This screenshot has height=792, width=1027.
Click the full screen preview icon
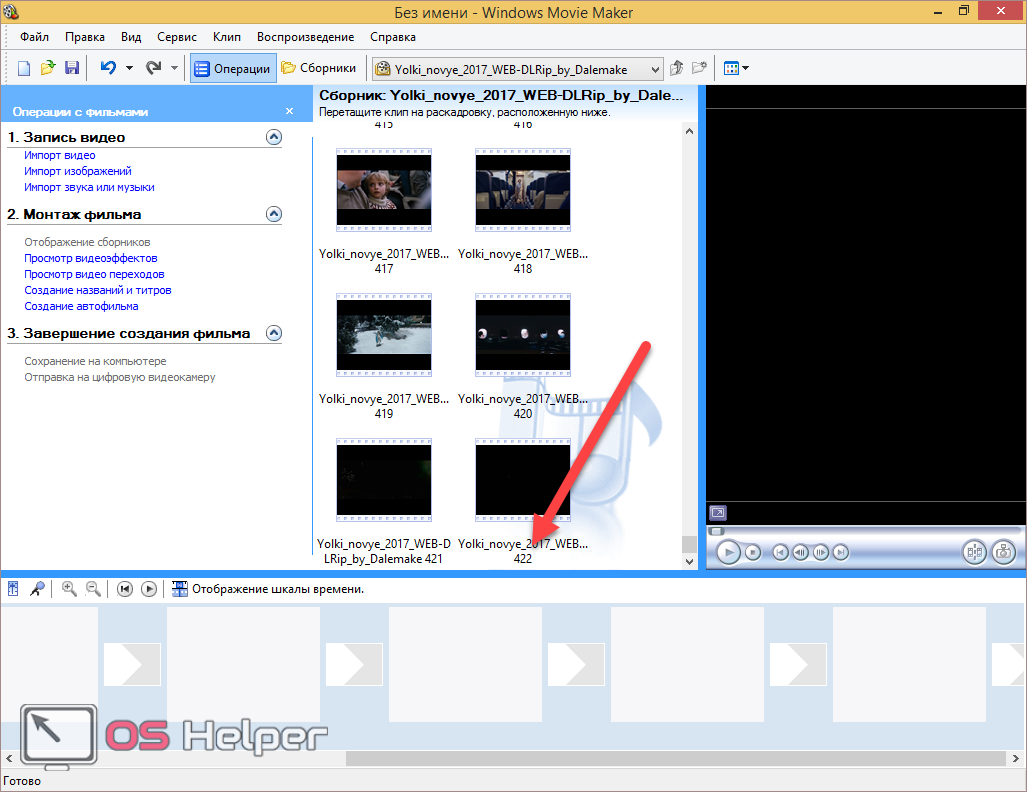pos(717,513)
